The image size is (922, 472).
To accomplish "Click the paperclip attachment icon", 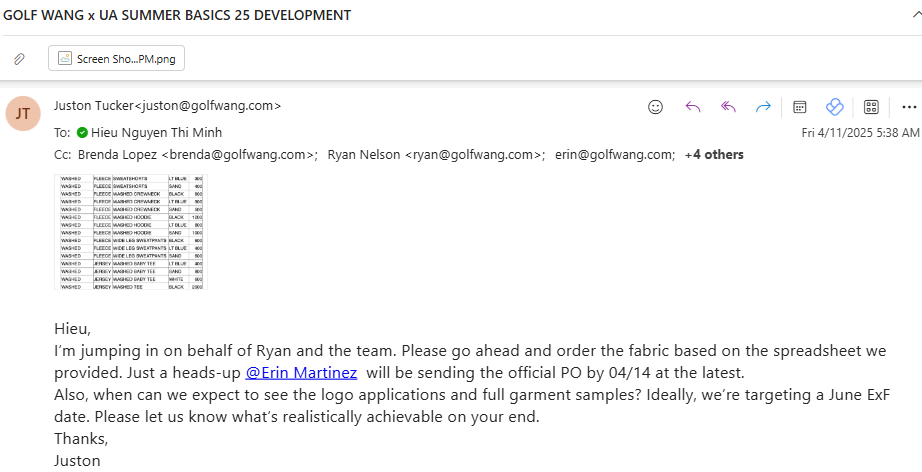I will click(19, 59).
